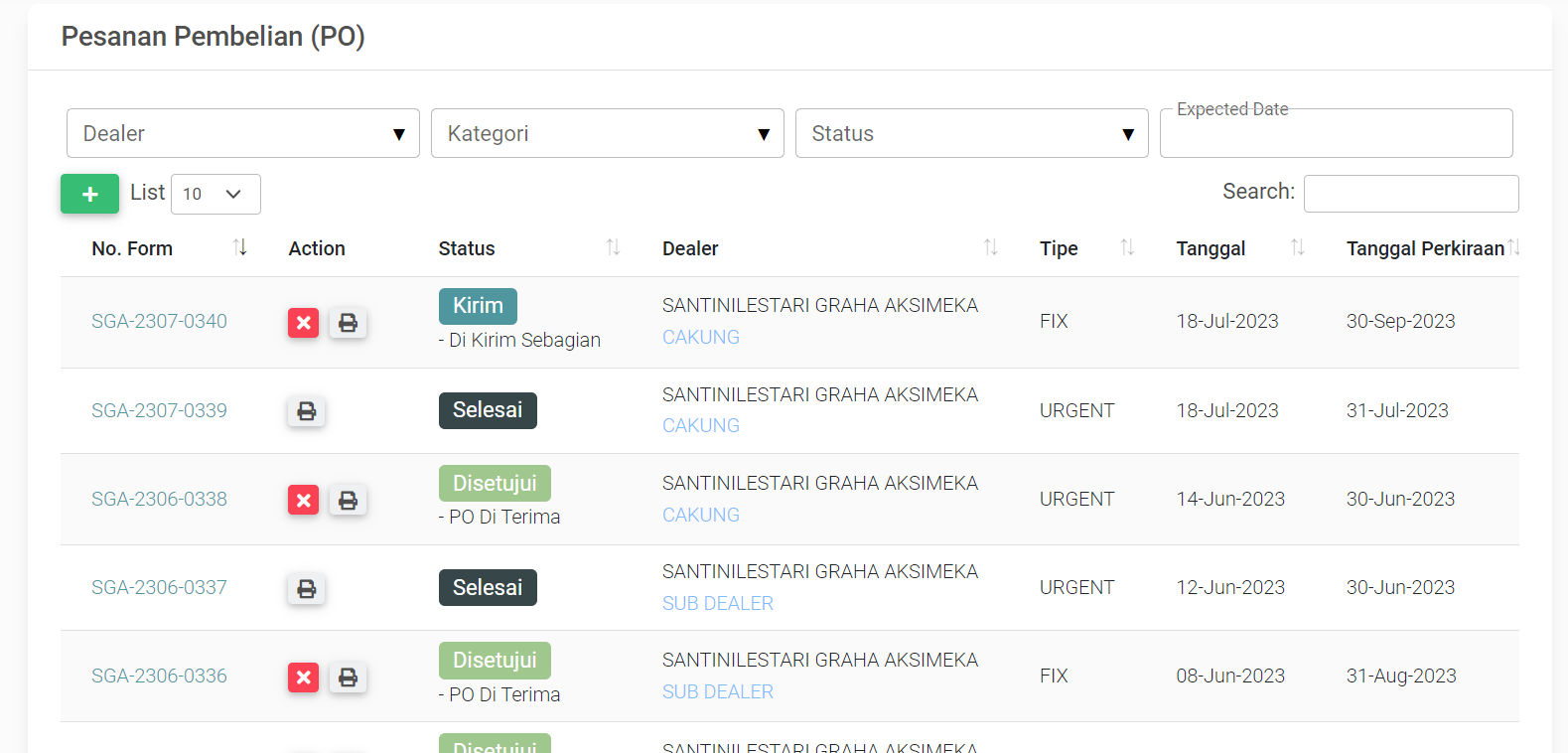Expand the Kategori filter dropdown

[x=607, y=133]
